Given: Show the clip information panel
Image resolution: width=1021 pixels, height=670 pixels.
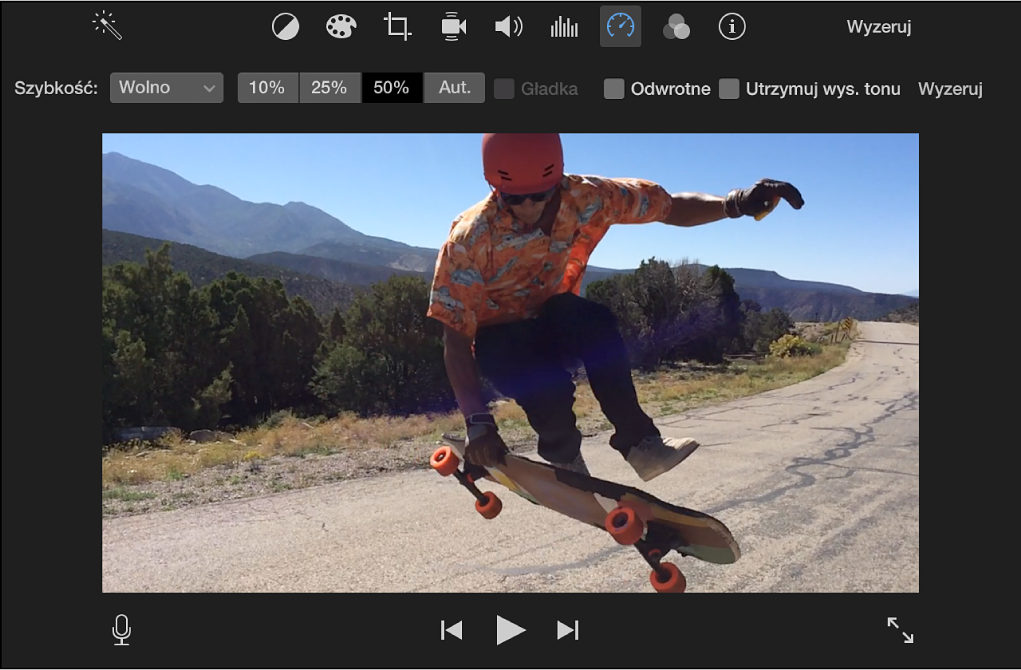Looking at the screenshot, I should [732, 27].
